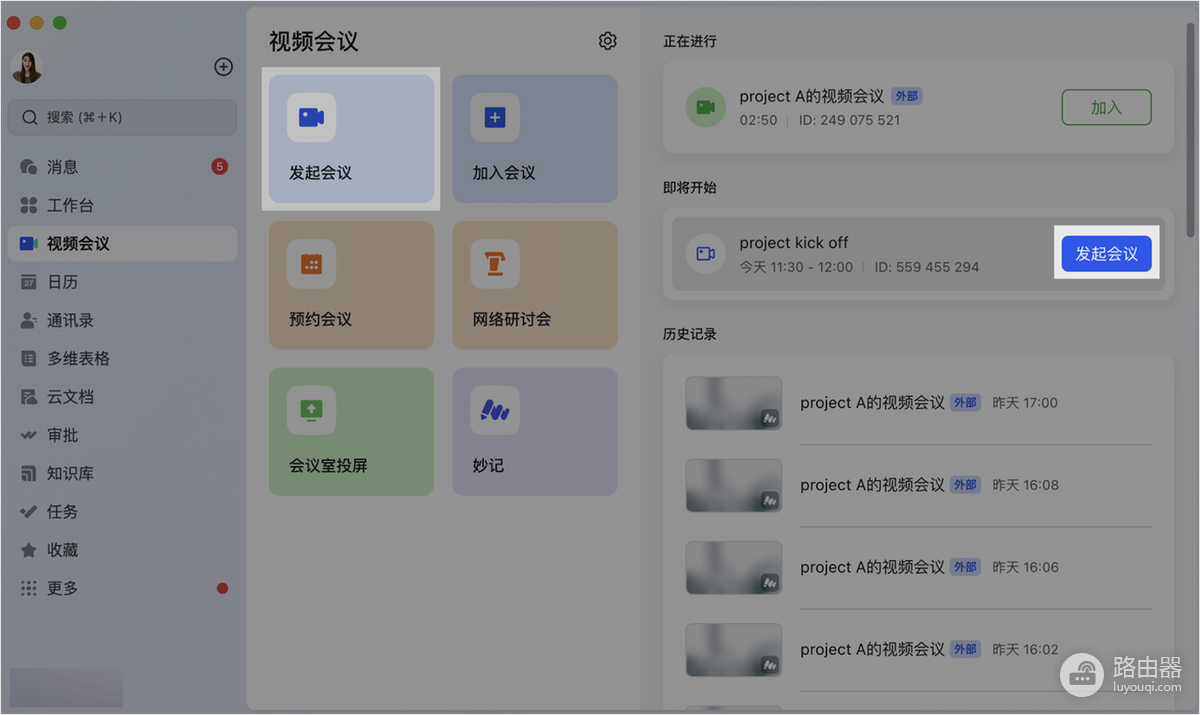Click the 外部 tag on the ongoing meeting
The height and width of the screenshot is (715, 1200).
click(x=907, y=96)
